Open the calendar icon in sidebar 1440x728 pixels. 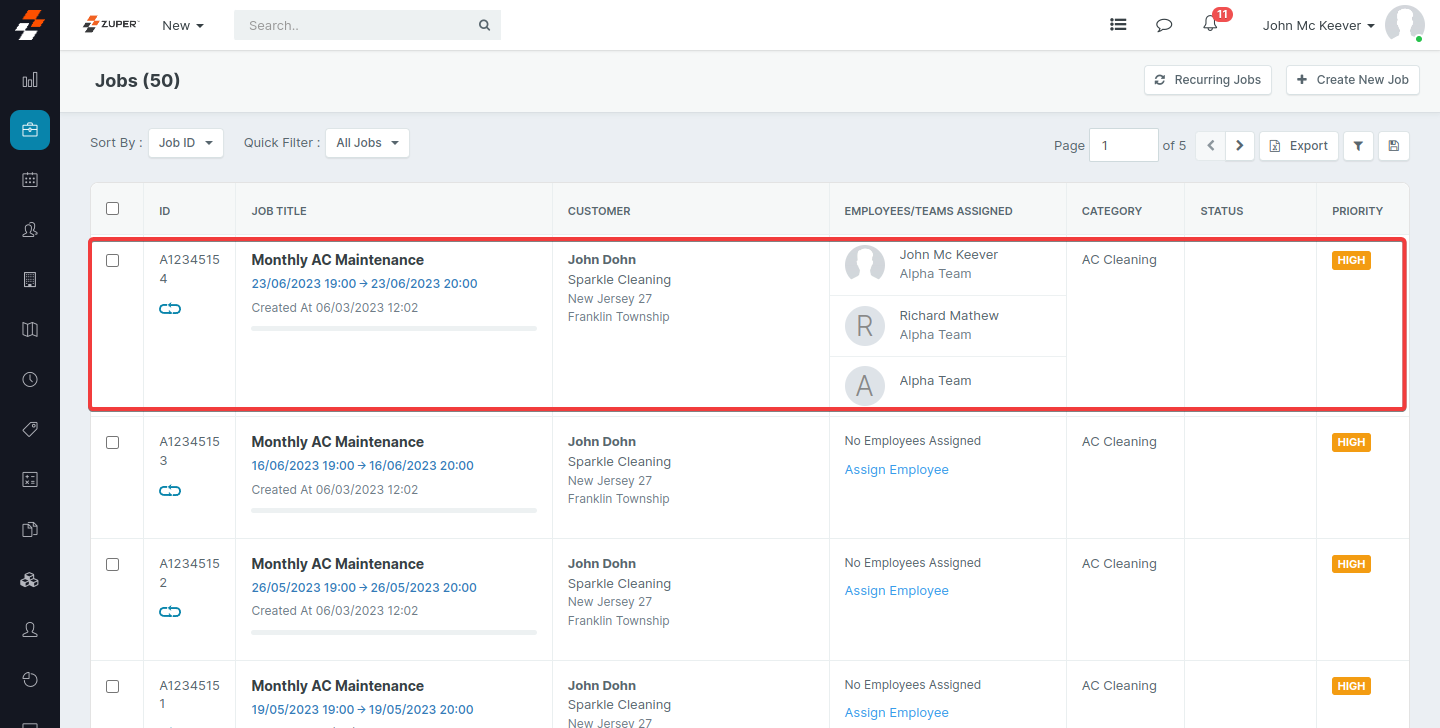click(x=30, y=180)
